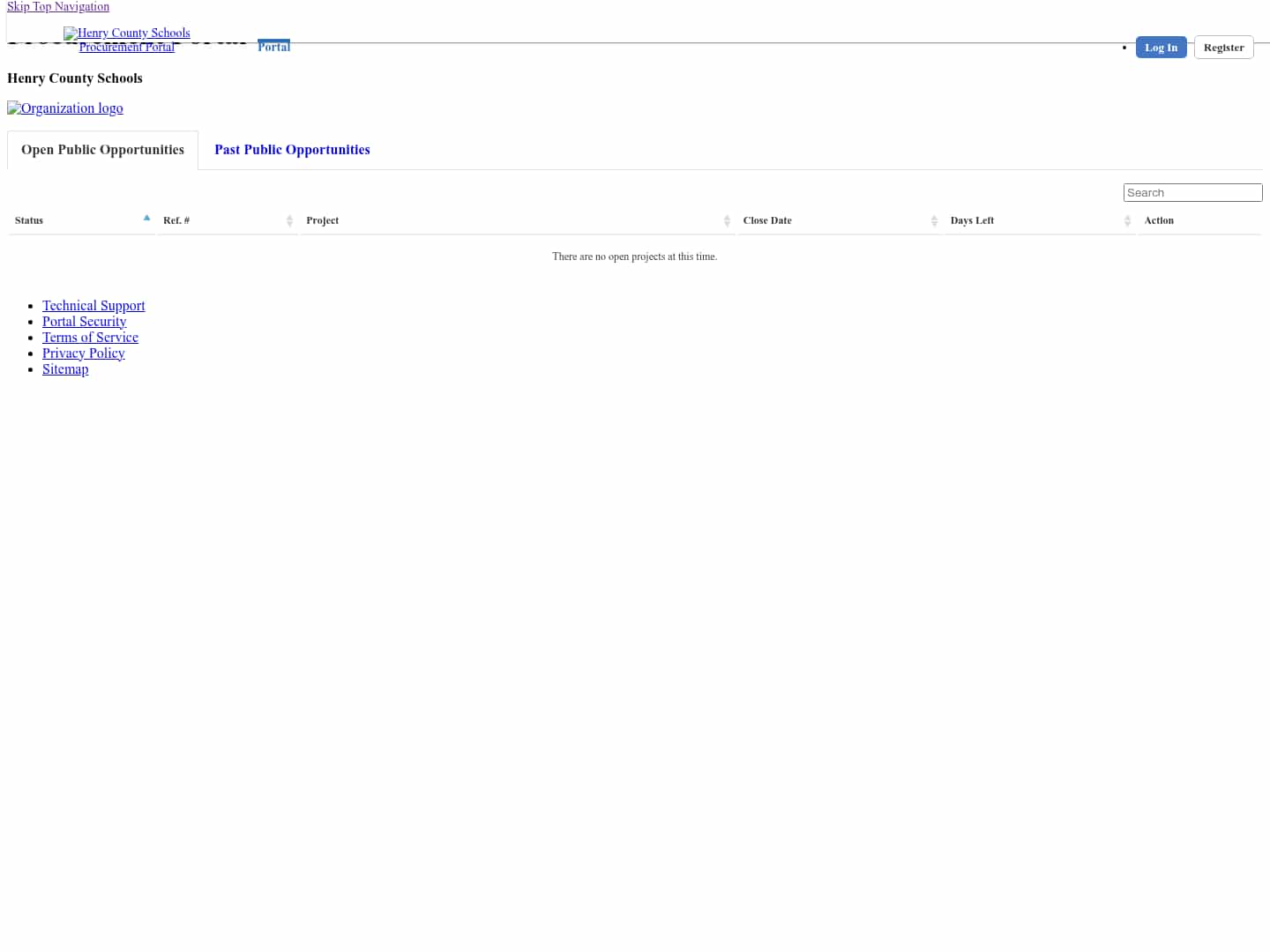1270x952 pixels.
Task: Open the Organization logo image link
Action: (x=65, y=108)
